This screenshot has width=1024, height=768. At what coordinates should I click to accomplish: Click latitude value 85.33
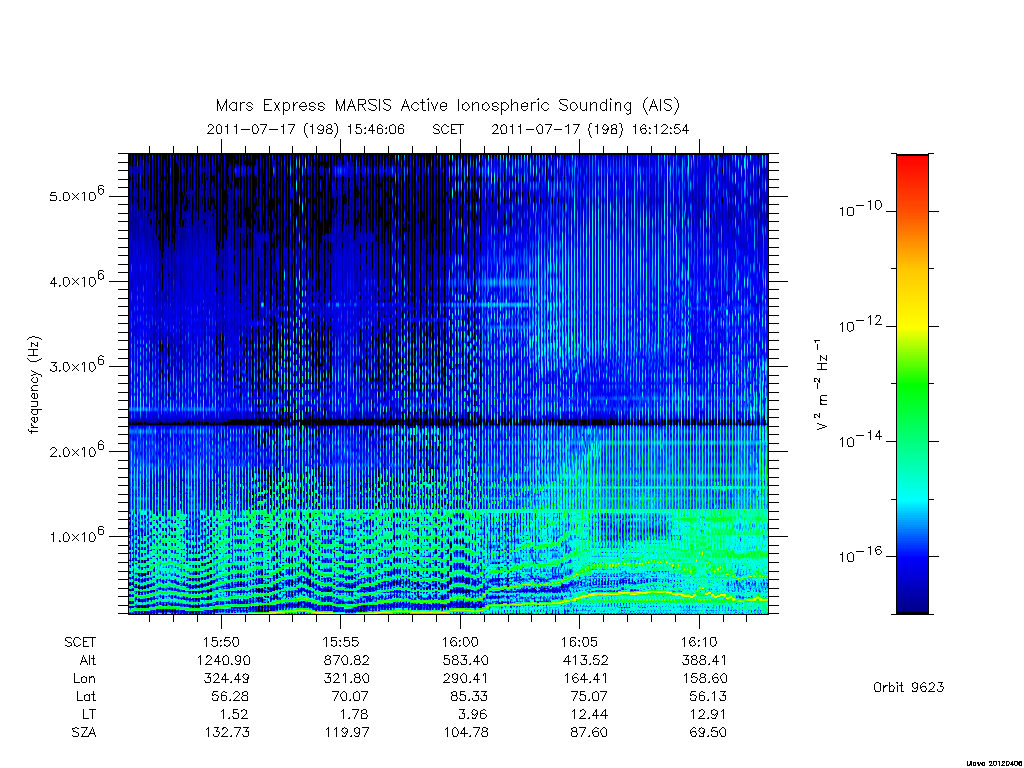[x=469, y=696]
